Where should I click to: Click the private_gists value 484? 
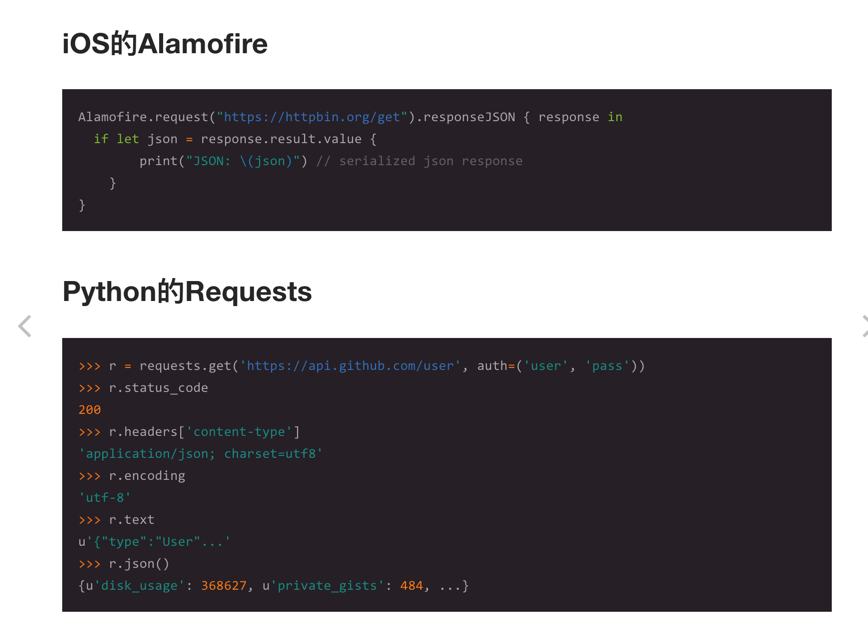(411, 586)
